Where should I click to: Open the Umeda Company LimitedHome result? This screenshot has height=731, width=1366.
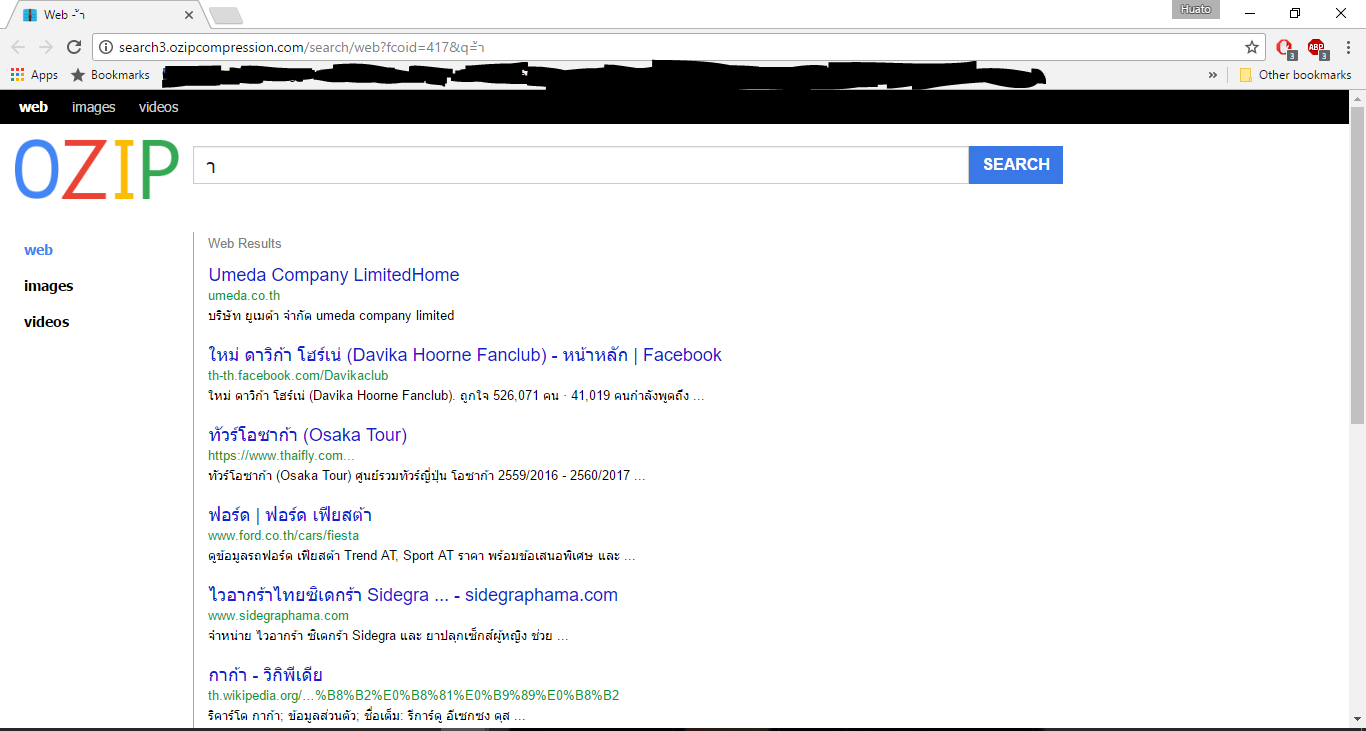click(x=334, y=275)
